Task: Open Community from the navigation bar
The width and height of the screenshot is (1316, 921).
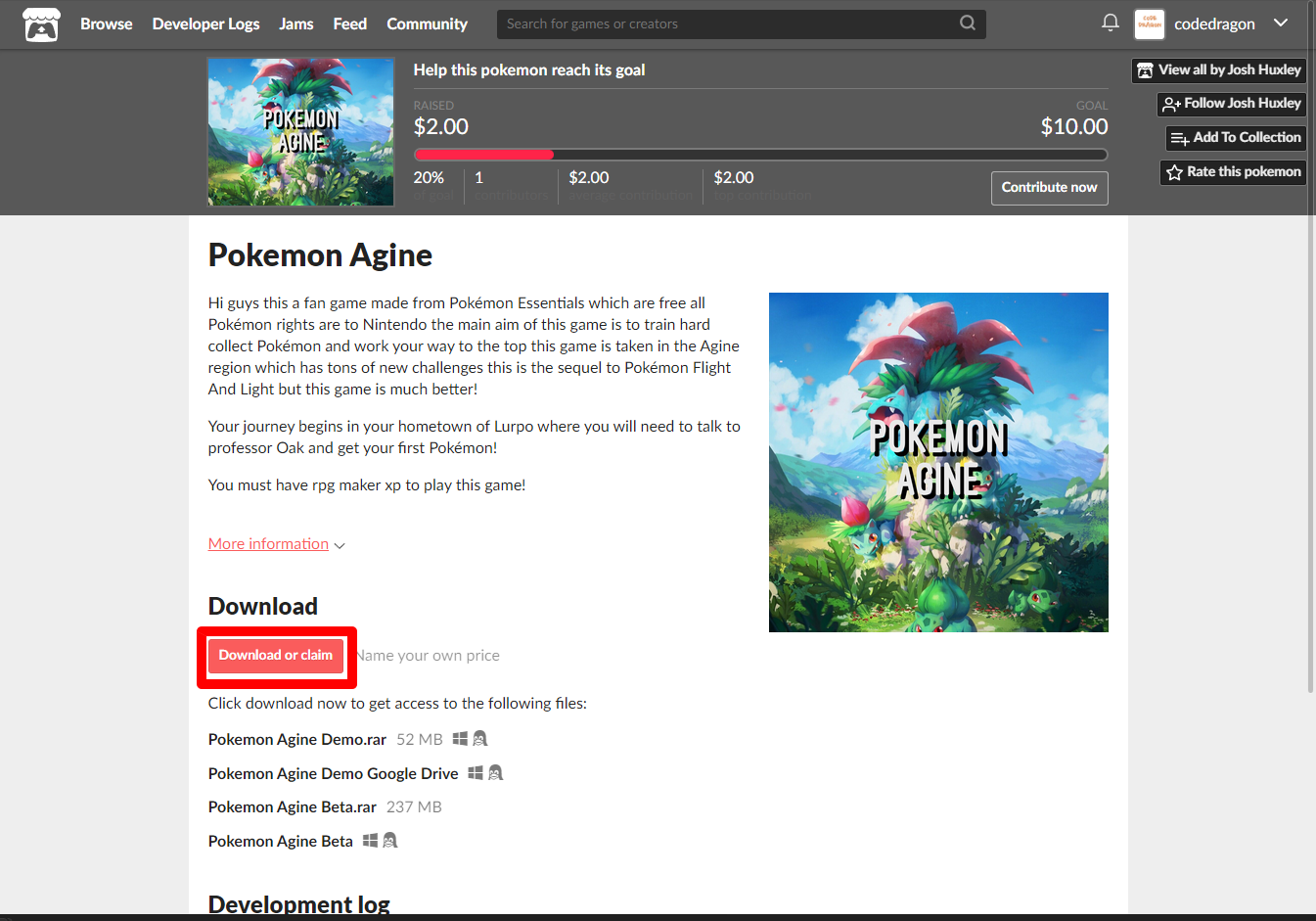Action: [427, 23]
